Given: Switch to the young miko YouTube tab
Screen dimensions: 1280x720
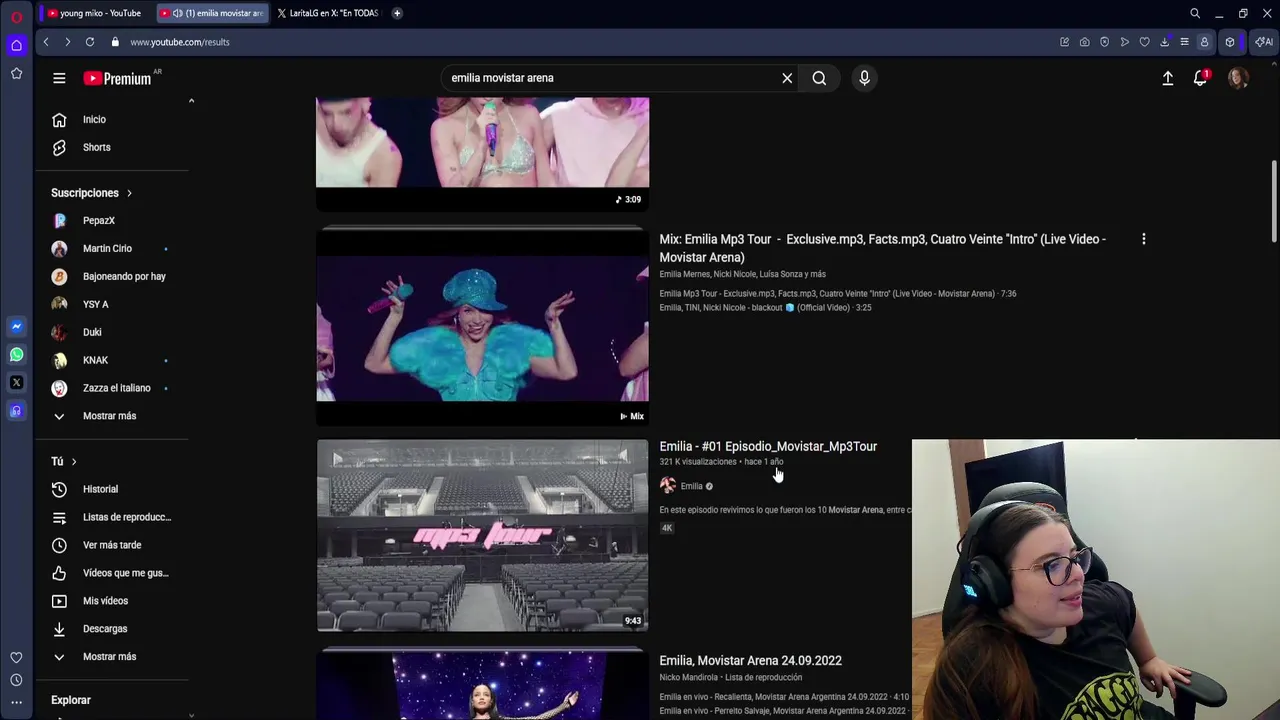Looking at the screenshot, I should point(94,13).
